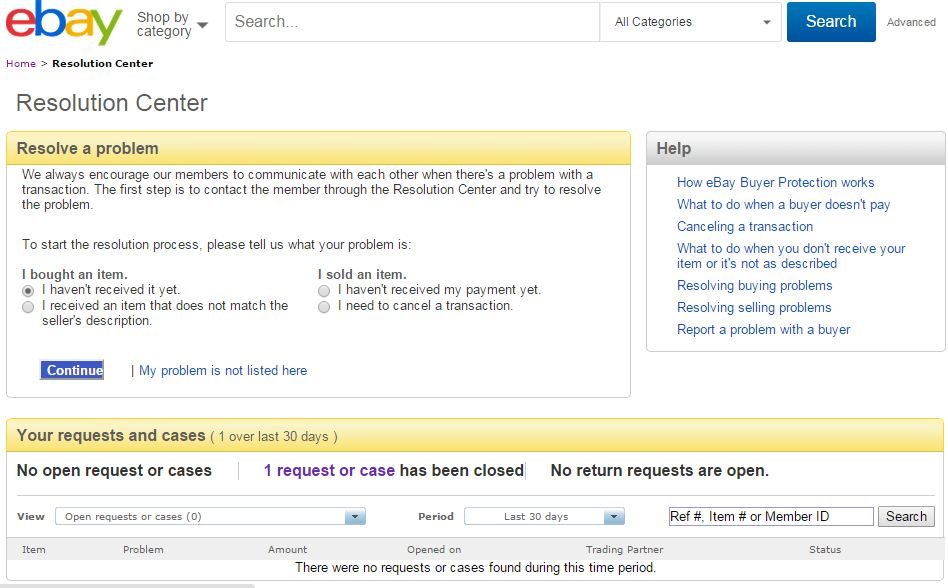The image size is (948, 588).
Task: Select 'I haven't received it yet' option
Action: [x=28, y=291]
